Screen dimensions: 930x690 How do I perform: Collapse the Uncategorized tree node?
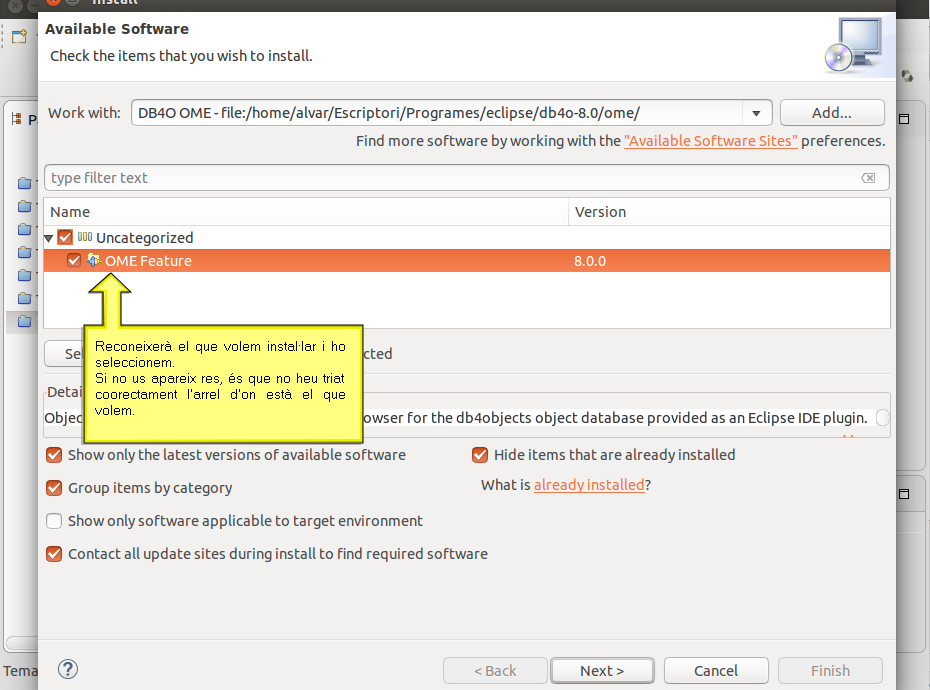(49, 239)
